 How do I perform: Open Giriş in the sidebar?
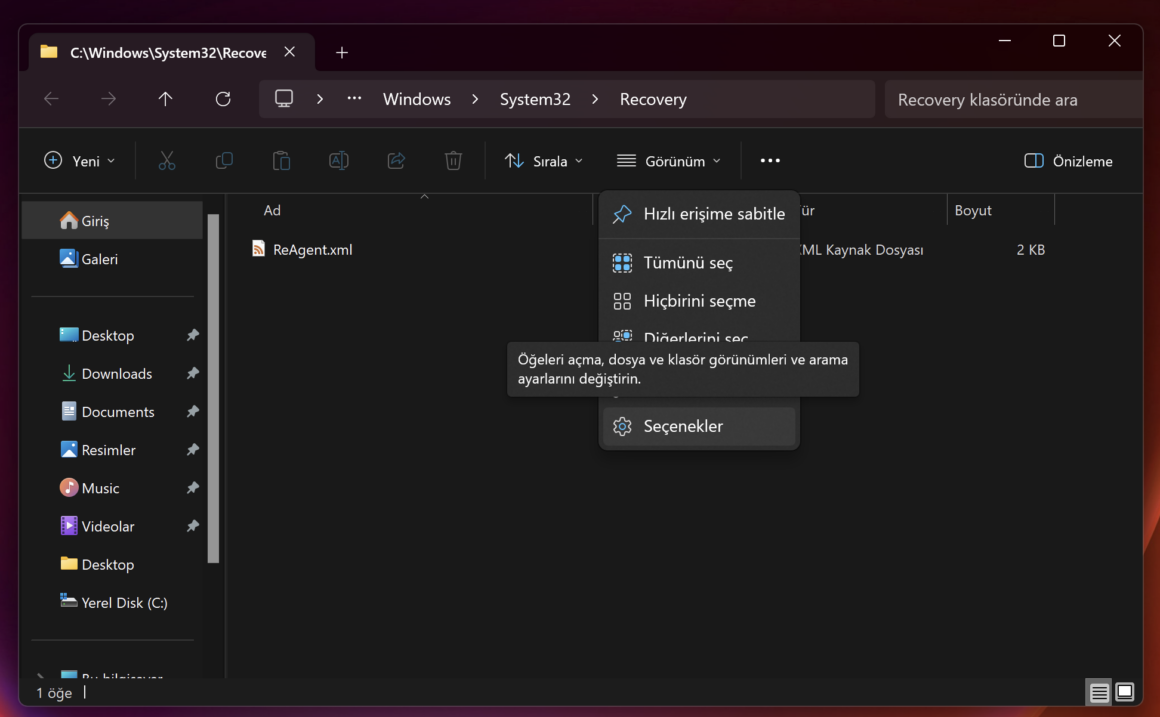112,221
